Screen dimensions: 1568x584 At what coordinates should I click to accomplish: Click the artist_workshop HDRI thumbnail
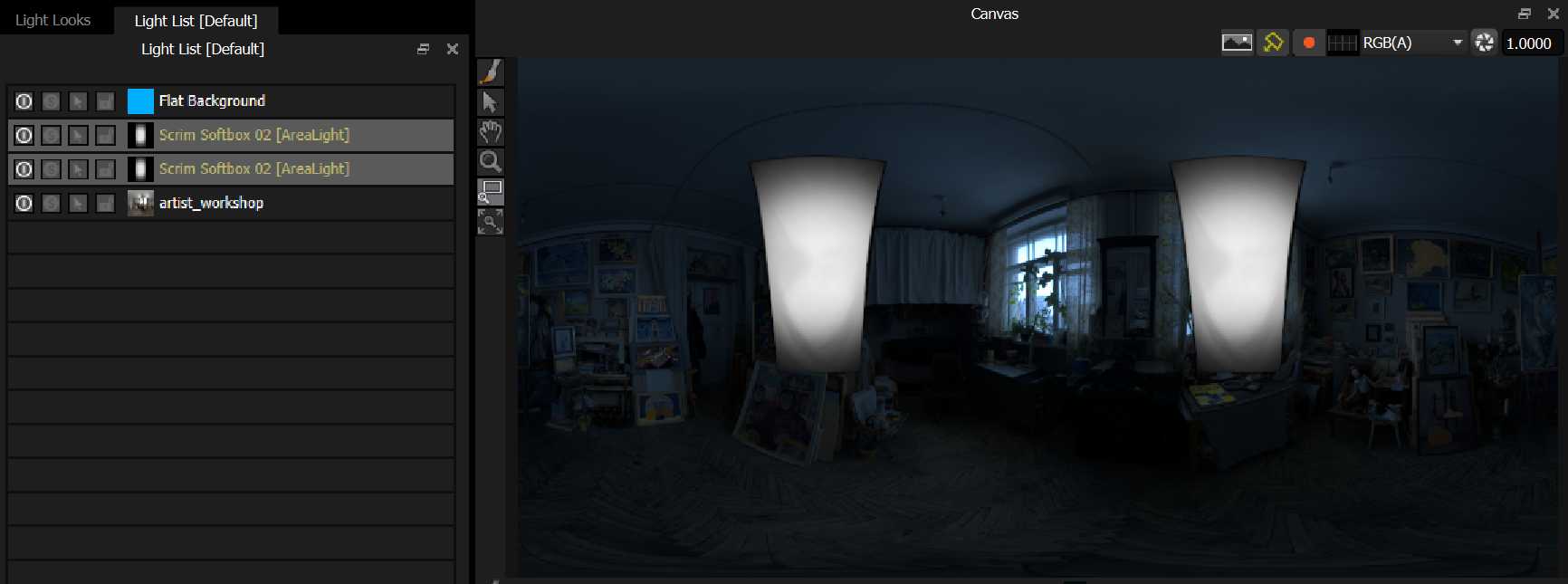[140, 203]
